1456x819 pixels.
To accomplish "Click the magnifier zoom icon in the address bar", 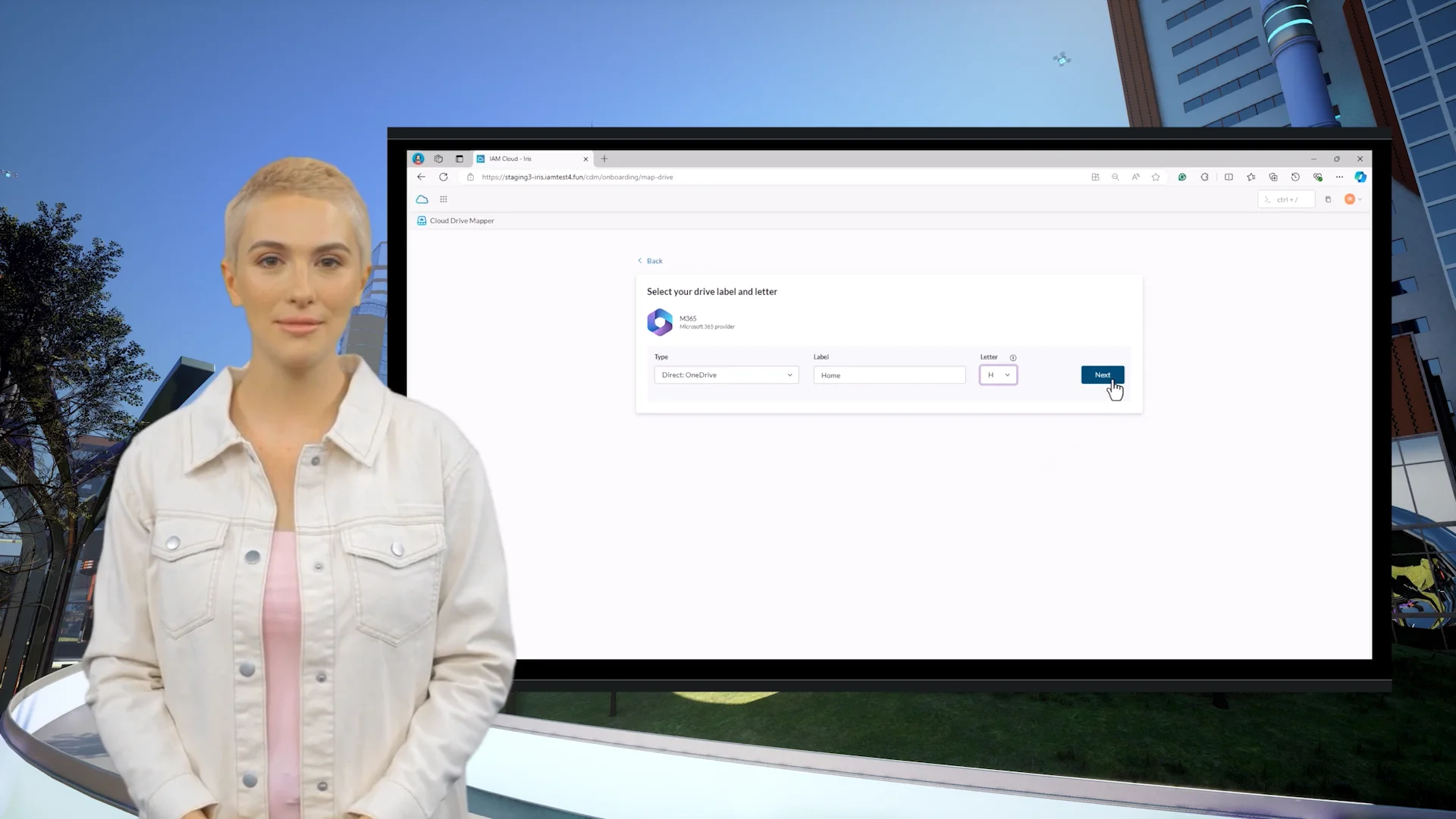I will tap(1116, 177).
